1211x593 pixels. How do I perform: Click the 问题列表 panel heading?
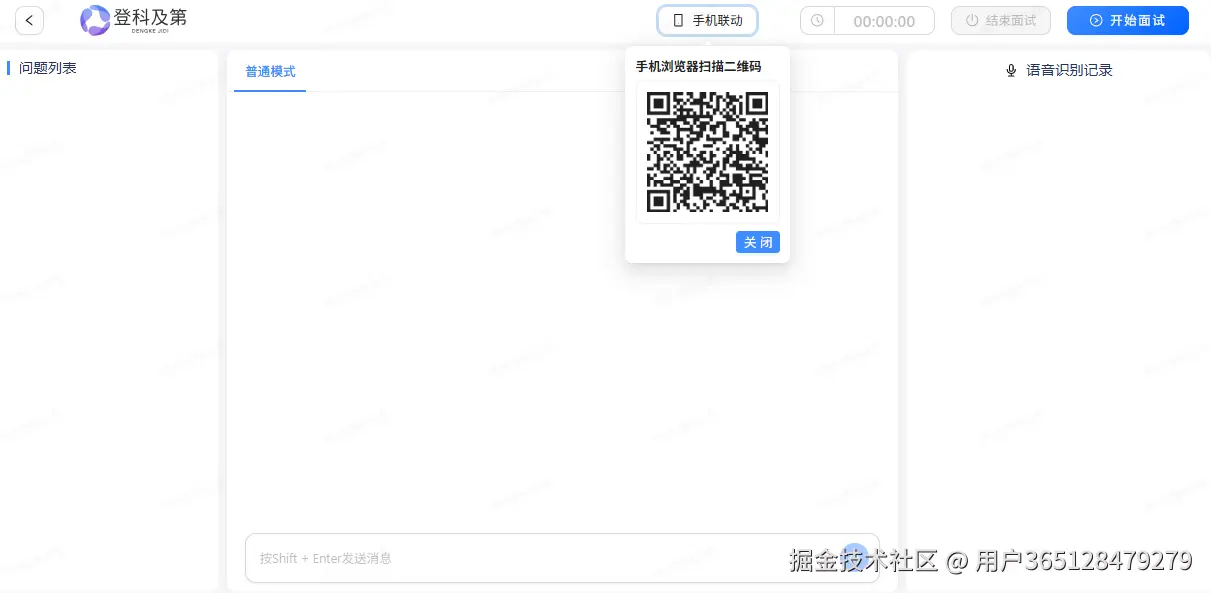[48, 68]
